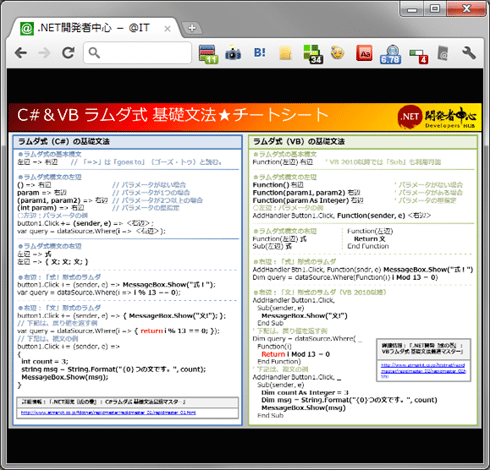Click the green grid extension with 34 badge
Image resolution: width=490 pixels, height=470 pixels.
313,54
